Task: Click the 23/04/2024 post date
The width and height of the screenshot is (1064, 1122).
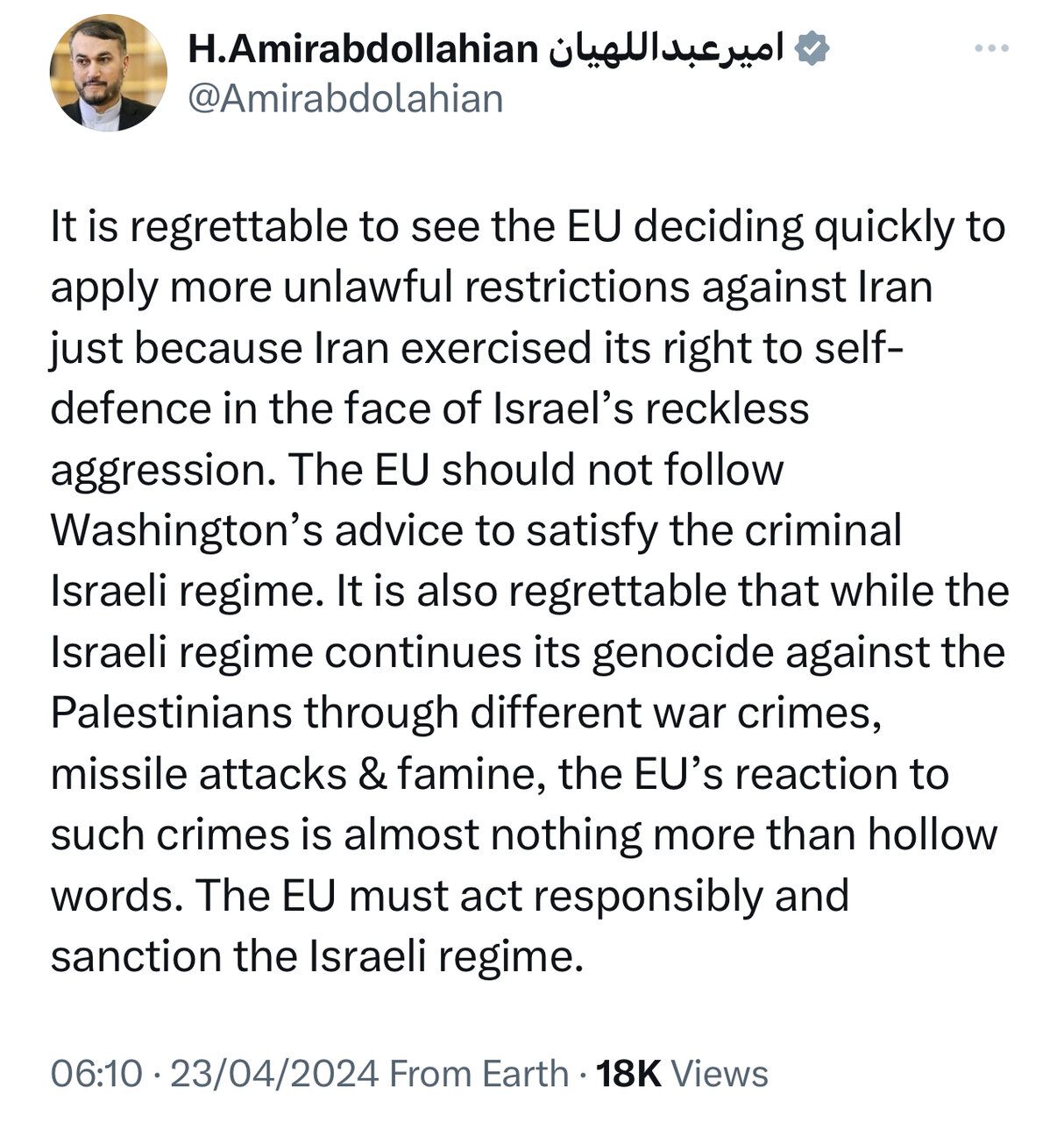Action: (273, 1074)
